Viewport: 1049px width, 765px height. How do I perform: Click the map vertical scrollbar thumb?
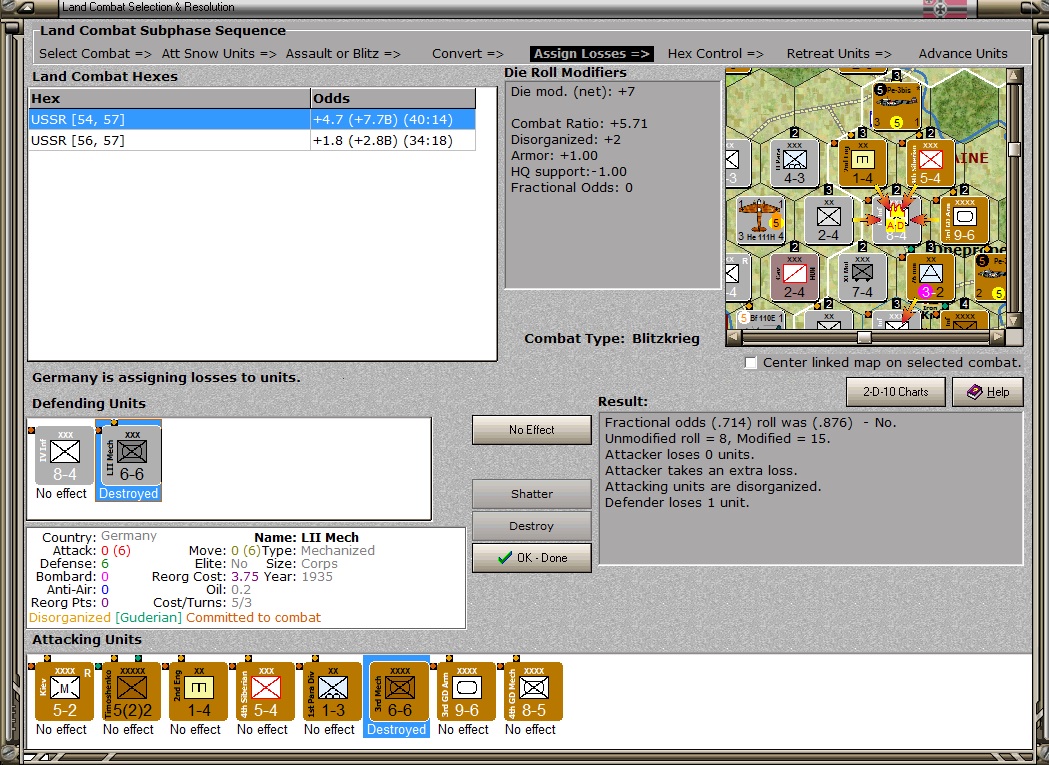(x=1015, y=149)
